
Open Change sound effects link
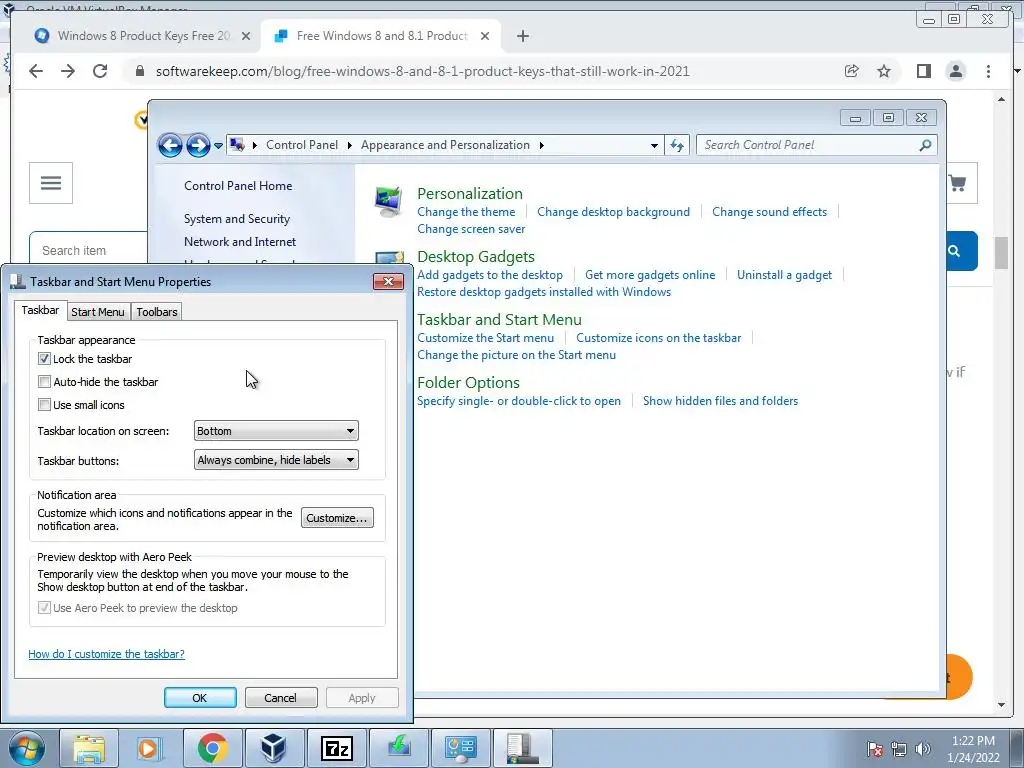pos(769,212)
